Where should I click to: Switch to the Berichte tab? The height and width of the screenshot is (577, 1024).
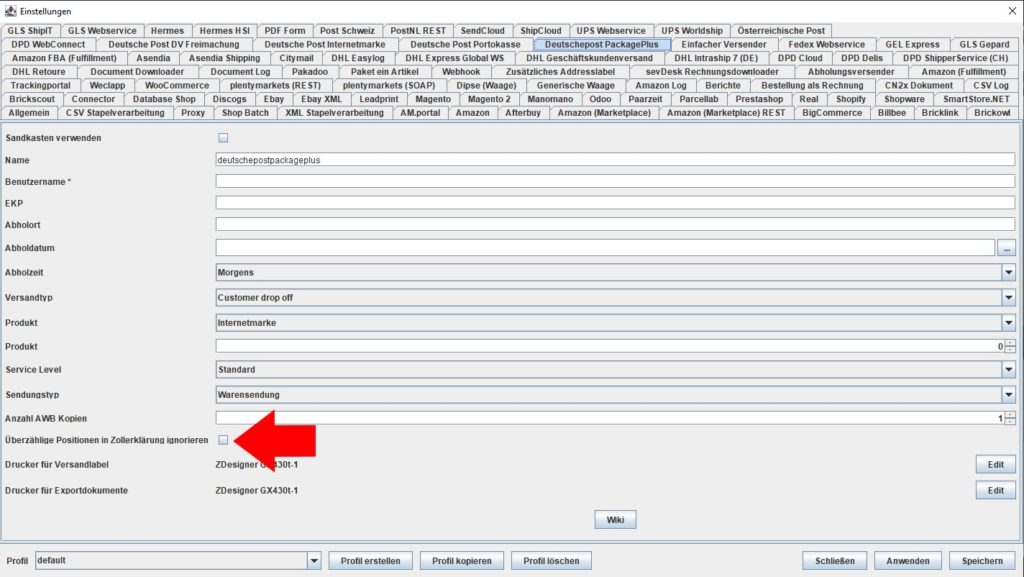(x=723, y=86)
